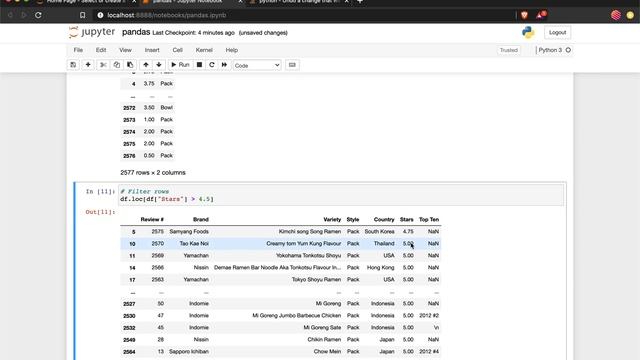Click the Python logo icon
640x360 pixels.
[x=528, y=32]
